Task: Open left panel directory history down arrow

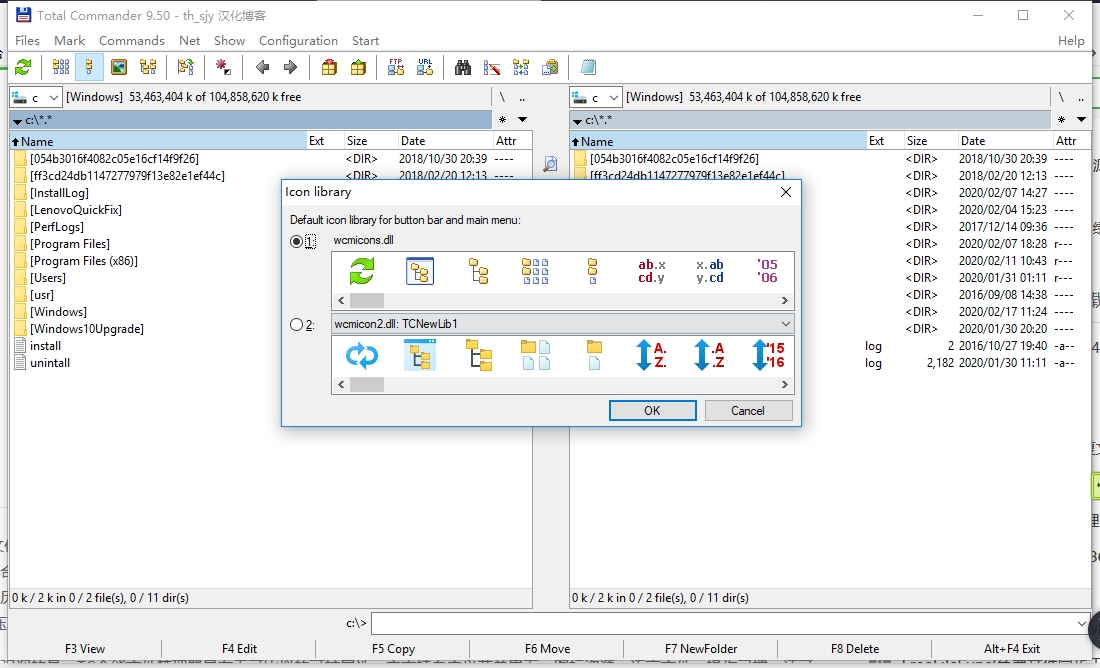Action: (x=523, y=120)
